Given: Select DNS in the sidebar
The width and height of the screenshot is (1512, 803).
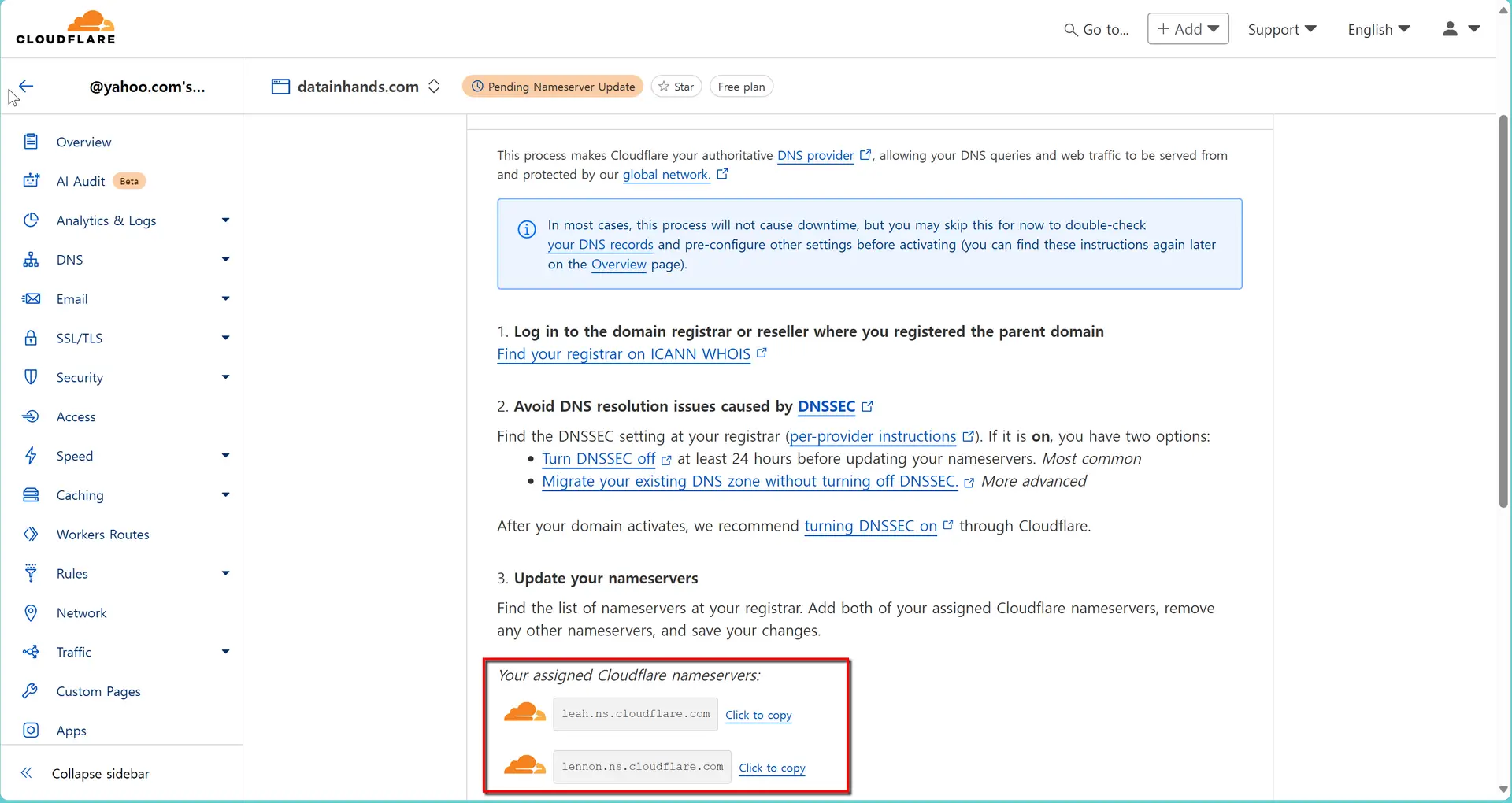Looking at the screenshot, I should [70, 259].
